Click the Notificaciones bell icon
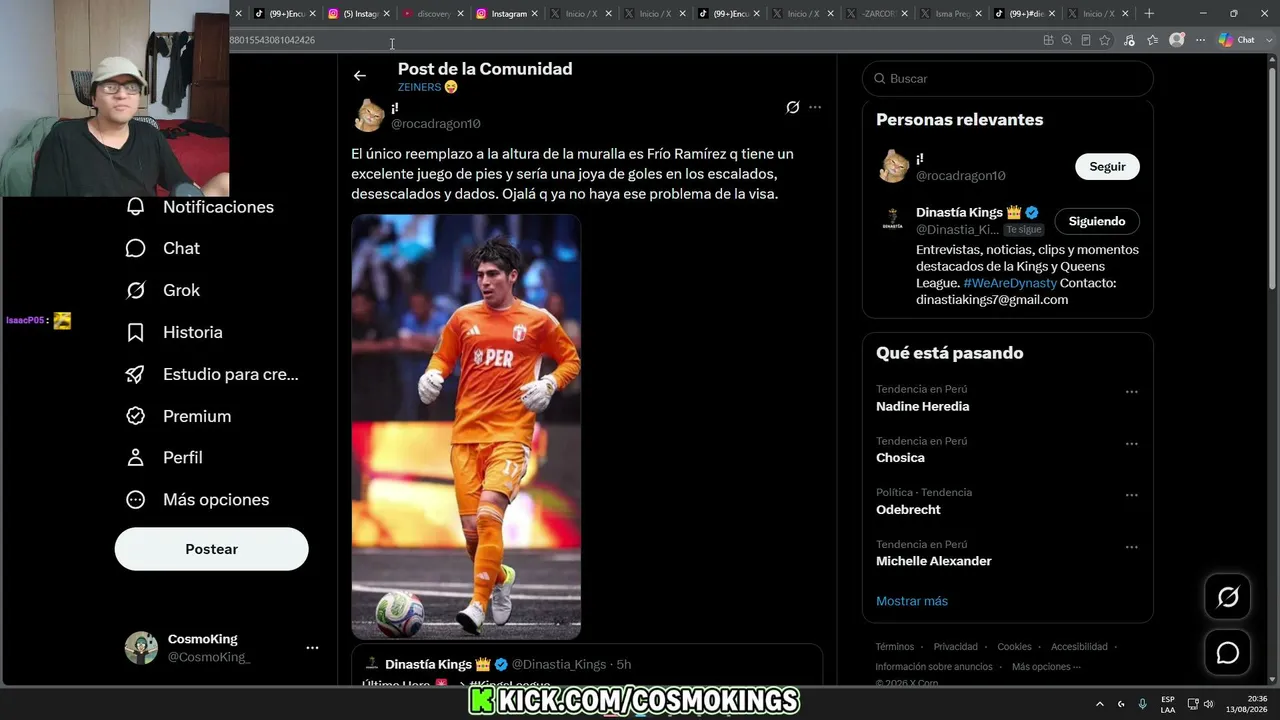This screenshot has width=1280, height=720. [136, 207]
